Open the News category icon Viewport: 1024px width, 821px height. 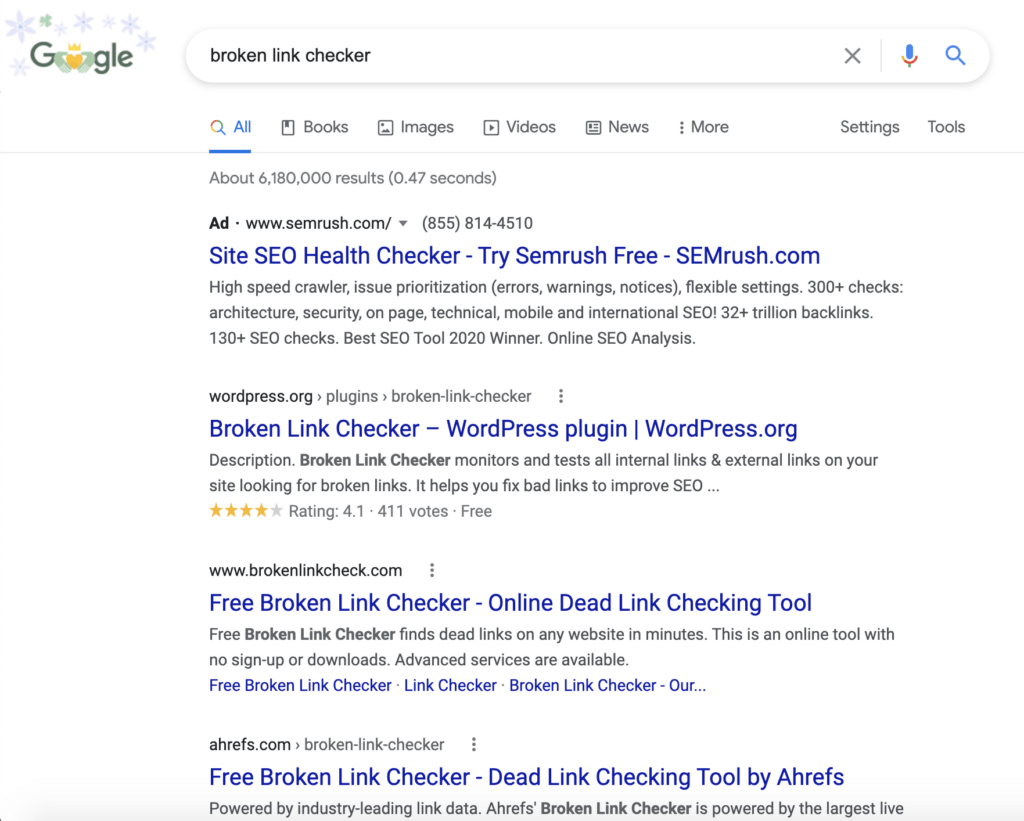click(593, 127)
